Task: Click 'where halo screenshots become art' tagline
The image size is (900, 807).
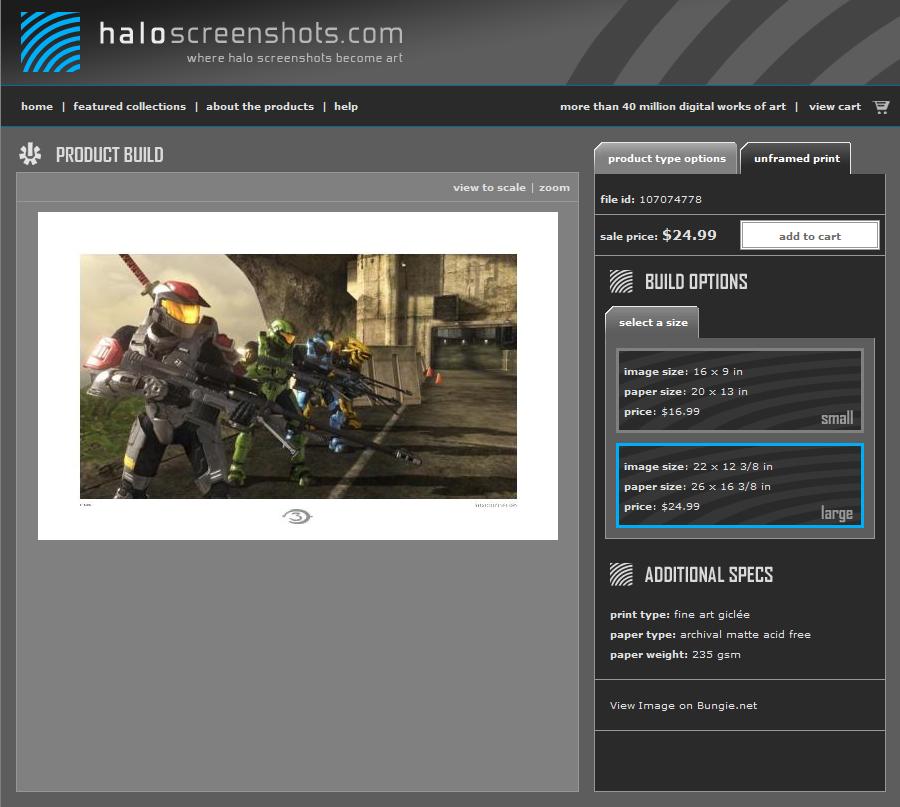Action: (294, 58)
